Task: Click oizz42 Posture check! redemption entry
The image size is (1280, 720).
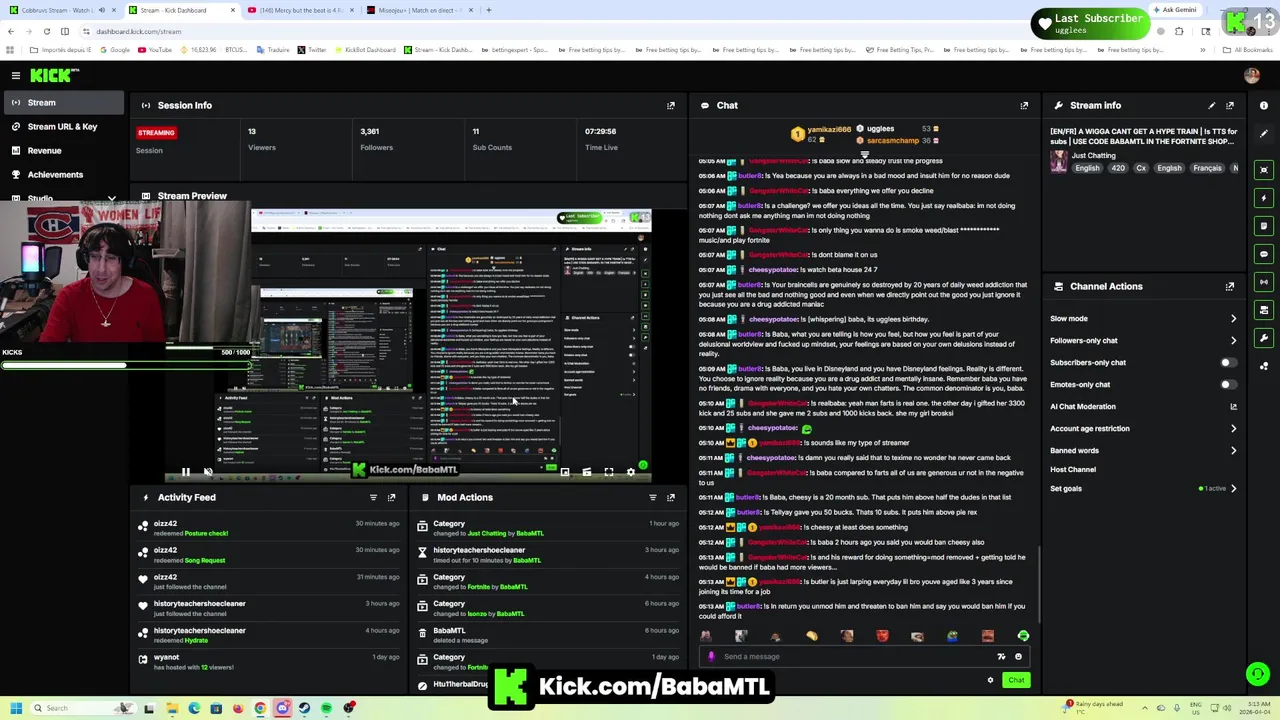Action: [x=270, y=528]
